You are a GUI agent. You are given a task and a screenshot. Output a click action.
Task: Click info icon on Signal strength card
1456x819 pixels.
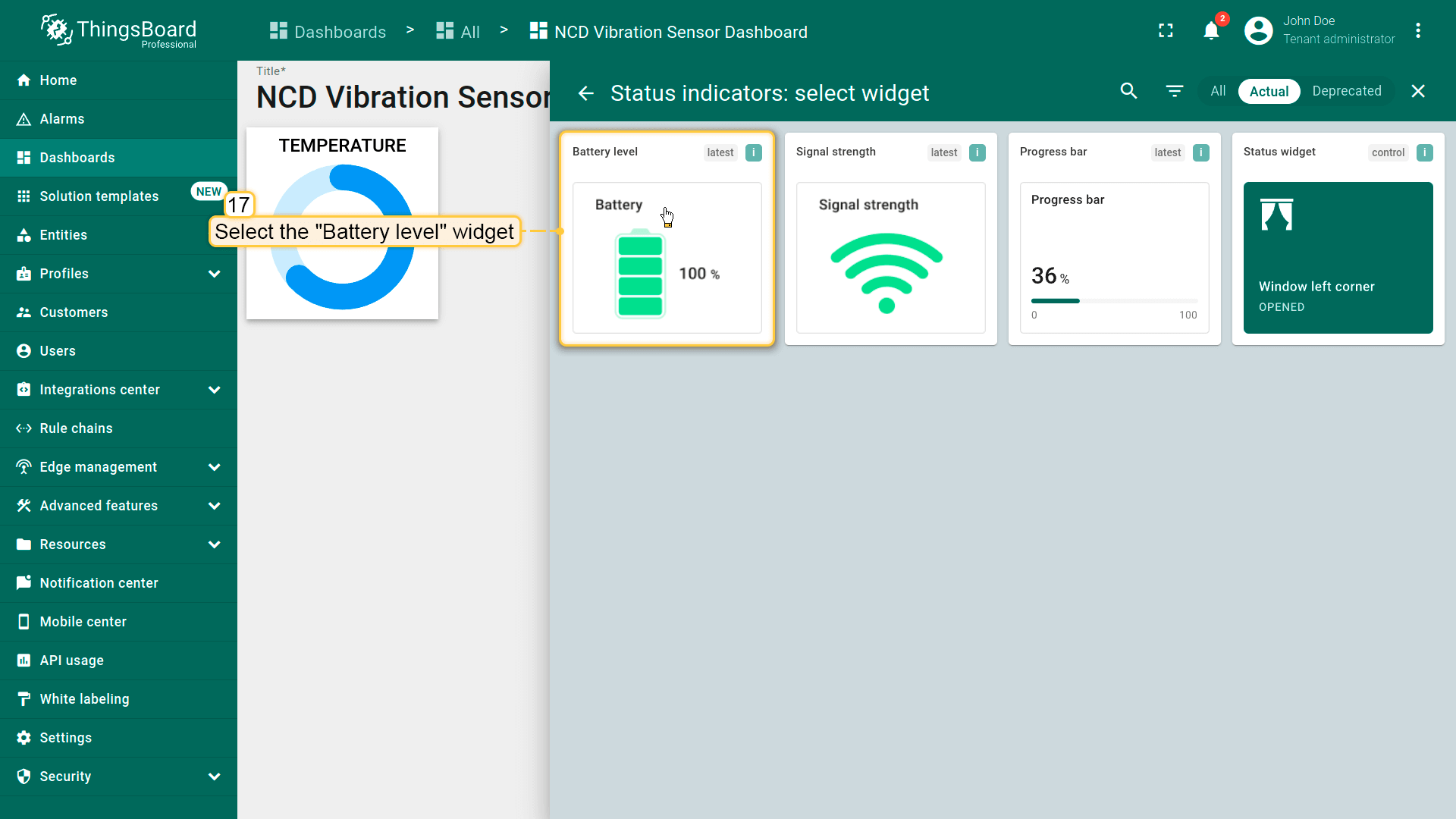click(x=977, y=152)
